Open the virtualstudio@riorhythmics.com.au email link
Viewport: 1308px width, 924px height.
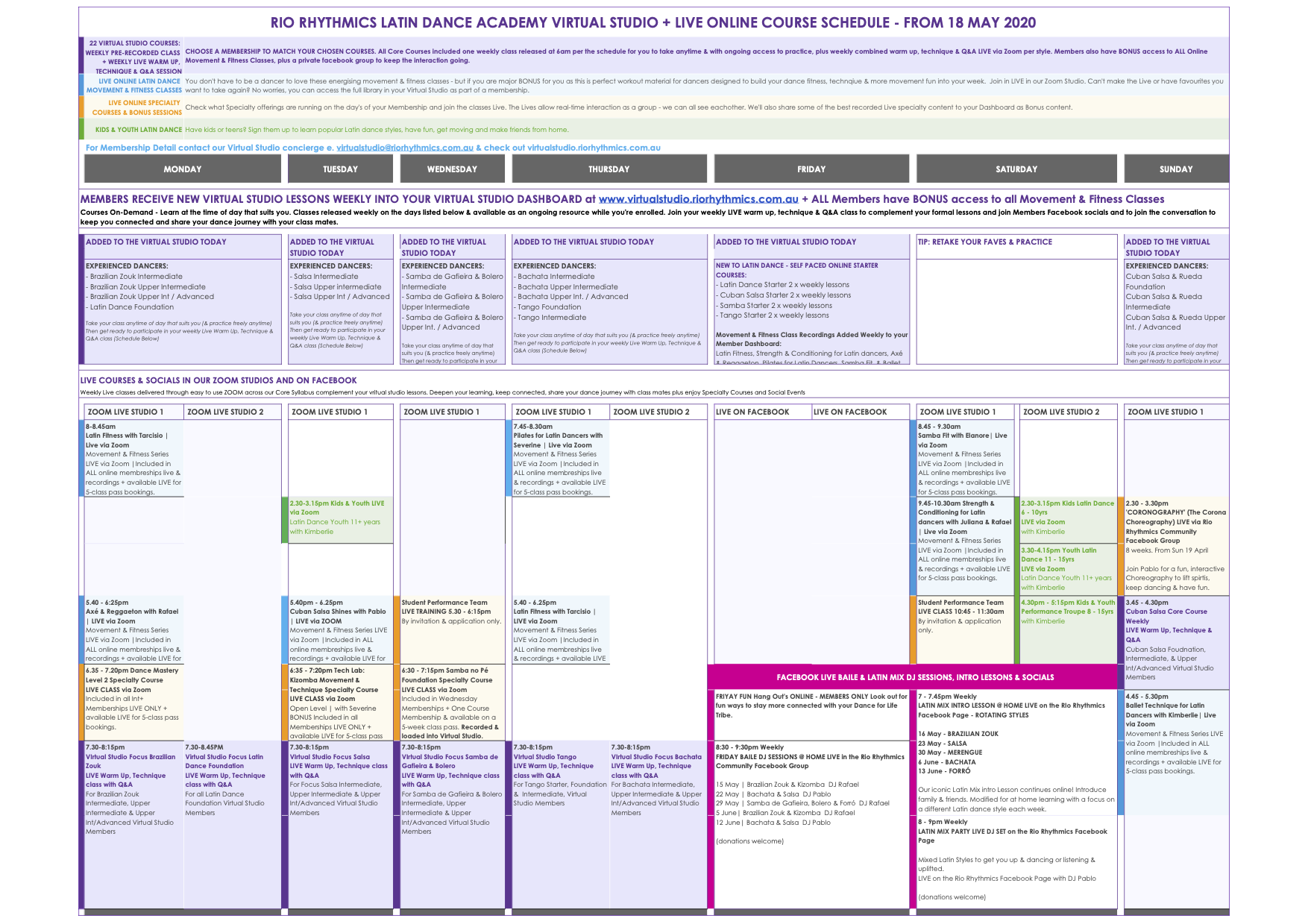(405, 148)
